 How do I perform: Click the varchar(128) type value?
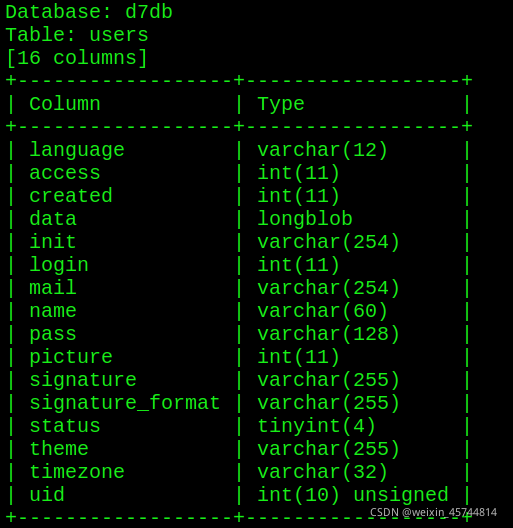pos(328,334)
